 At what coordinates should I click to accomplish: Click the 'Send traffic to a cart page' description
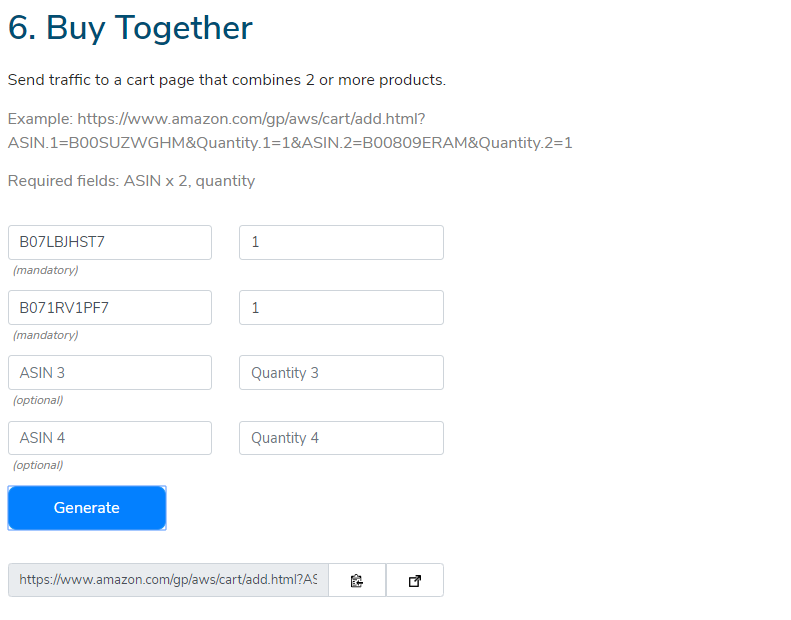click(x=227, y=80)
